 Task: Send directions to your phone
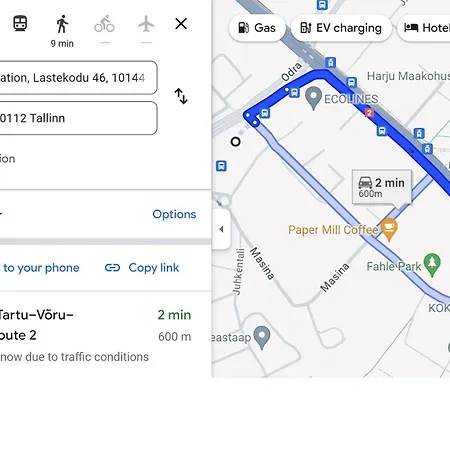pos(40,268)
